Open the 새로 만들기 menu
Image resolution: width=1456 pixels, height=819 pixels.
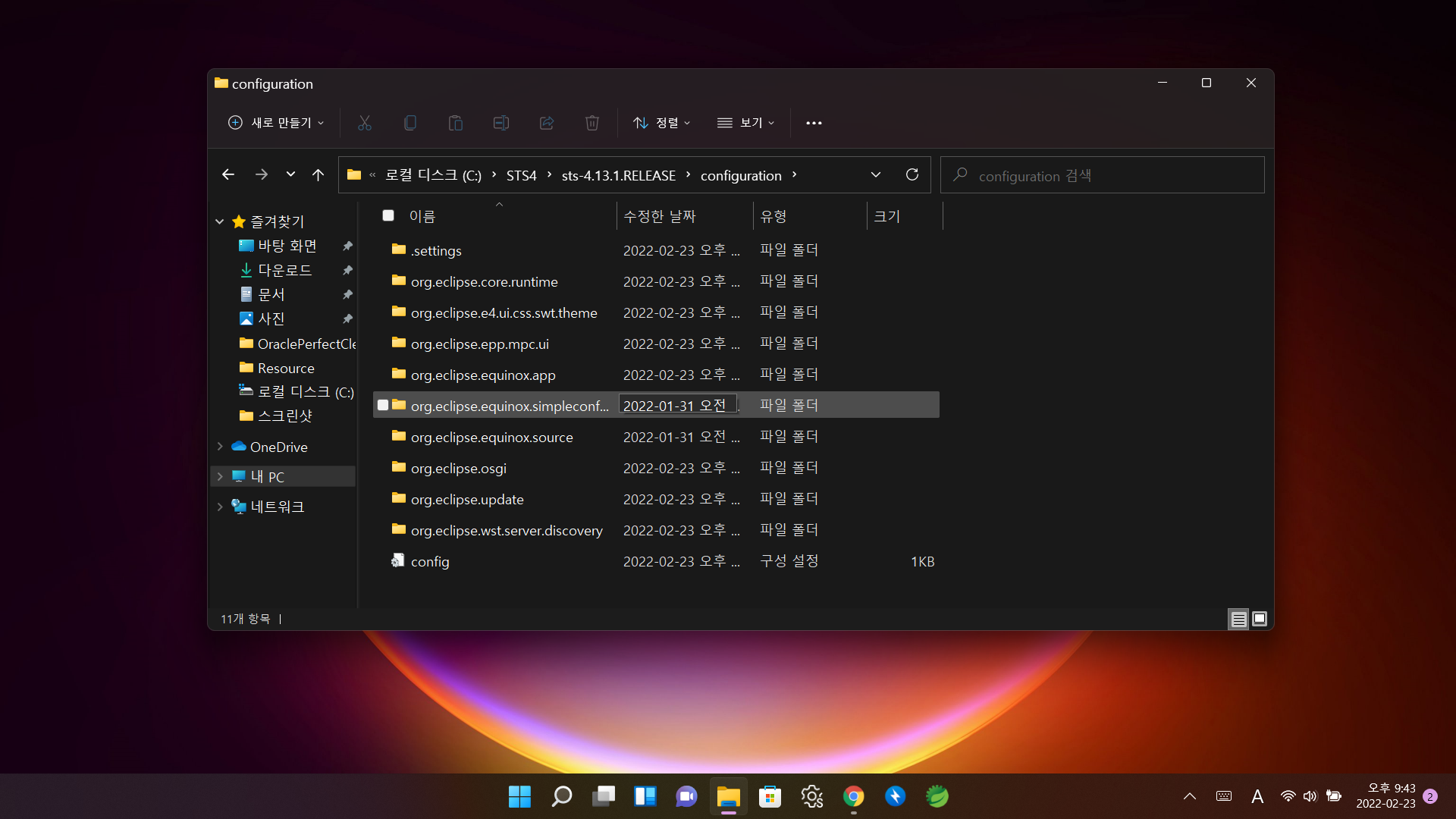click(x=277, y=123)
